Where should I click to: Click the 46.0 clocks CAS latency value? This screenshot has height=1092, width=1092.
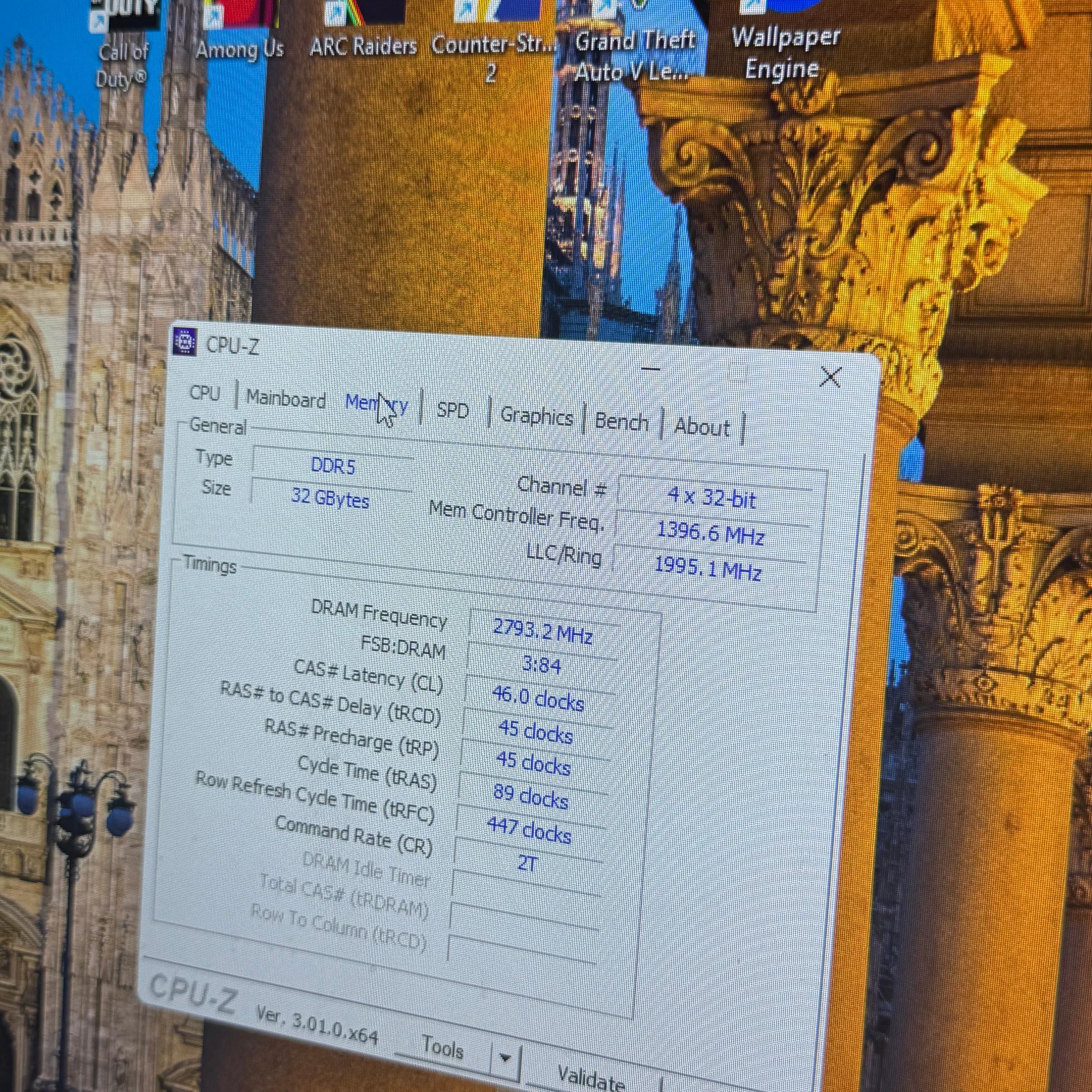click(537, 699)
